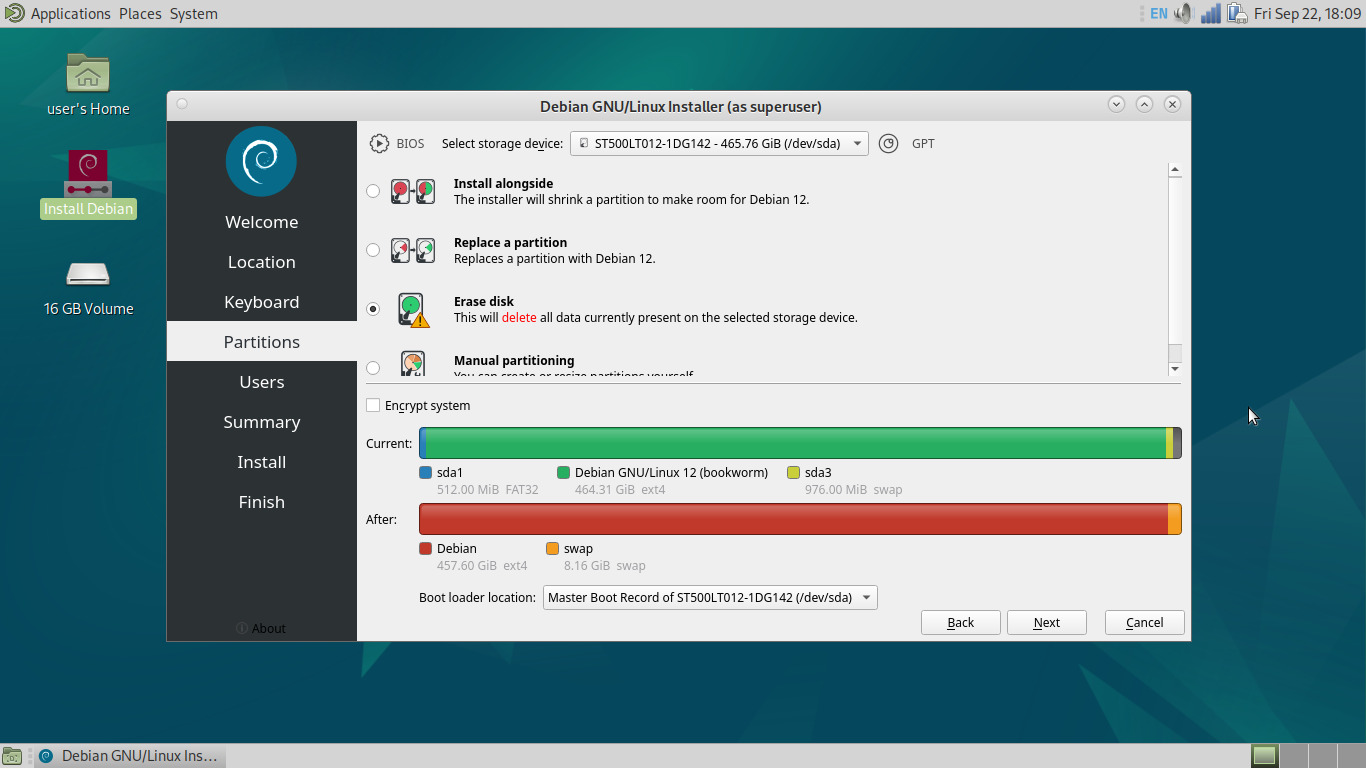Click the red Debian swatch under After
Screen dimensions: 1366x768
(426, 549)
